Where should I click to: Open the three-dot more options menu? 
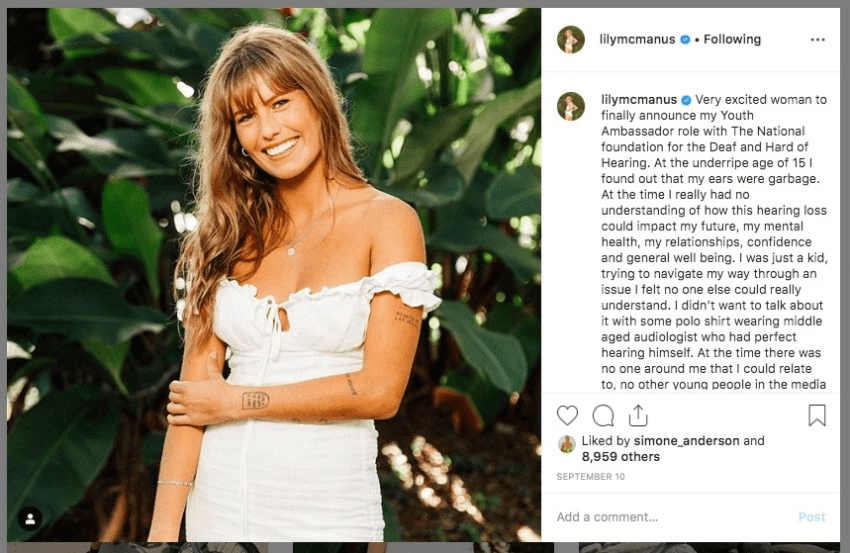[x=818, y=40]
